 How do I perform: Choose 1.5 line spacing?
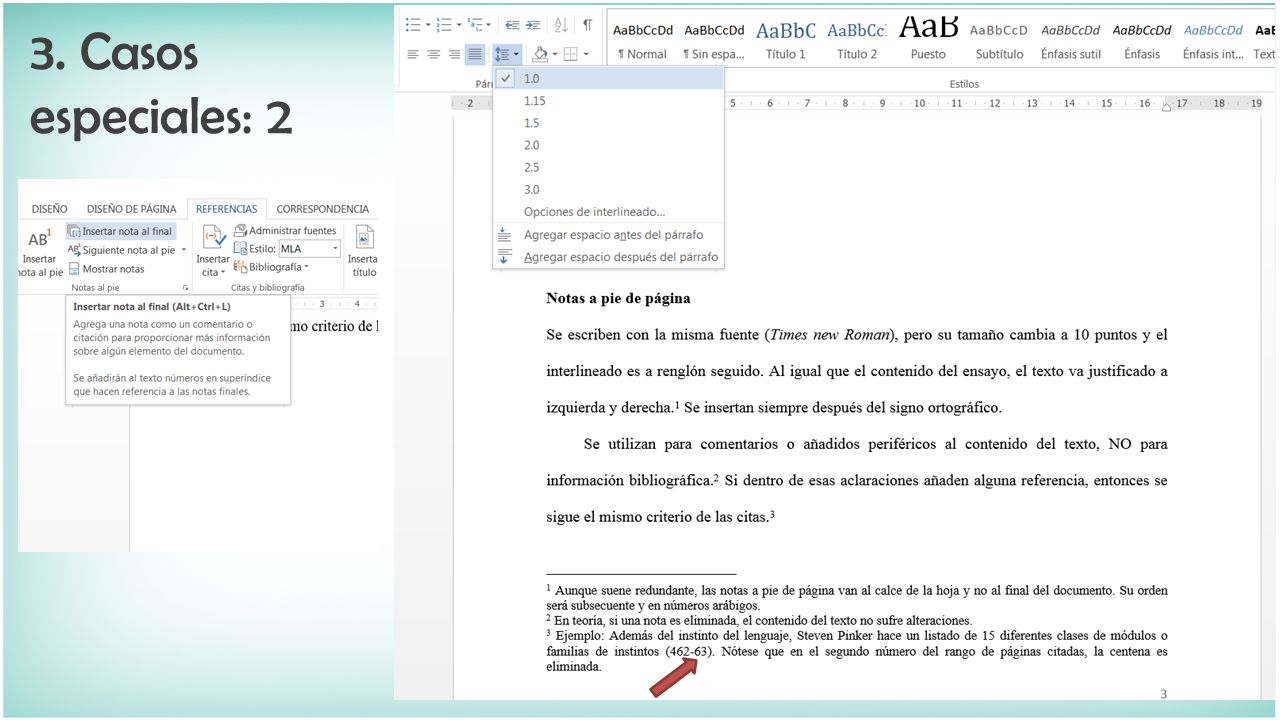click(x=607, y=123)
